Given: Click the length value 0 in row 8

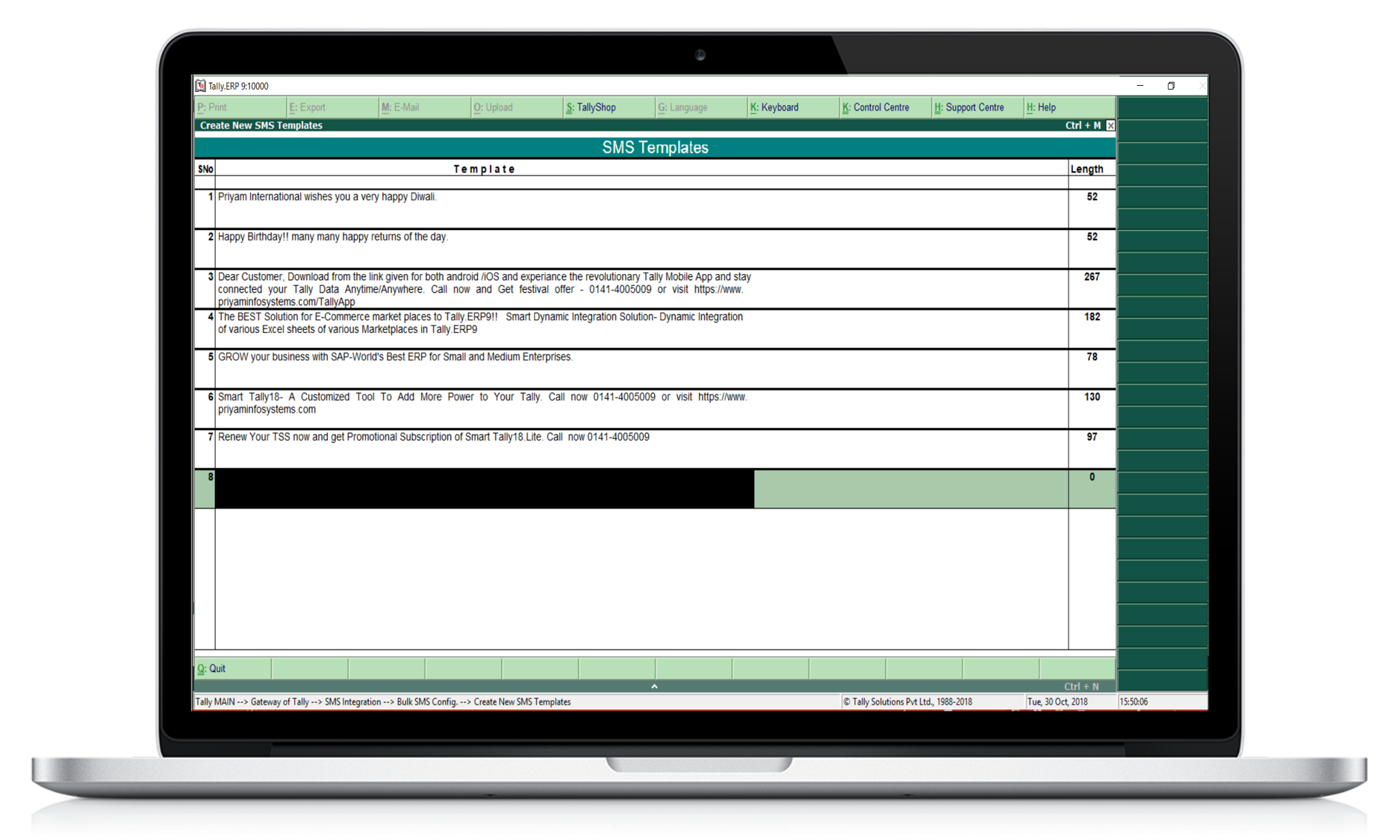Looking at the screenshot, I should click(1092, 477).
